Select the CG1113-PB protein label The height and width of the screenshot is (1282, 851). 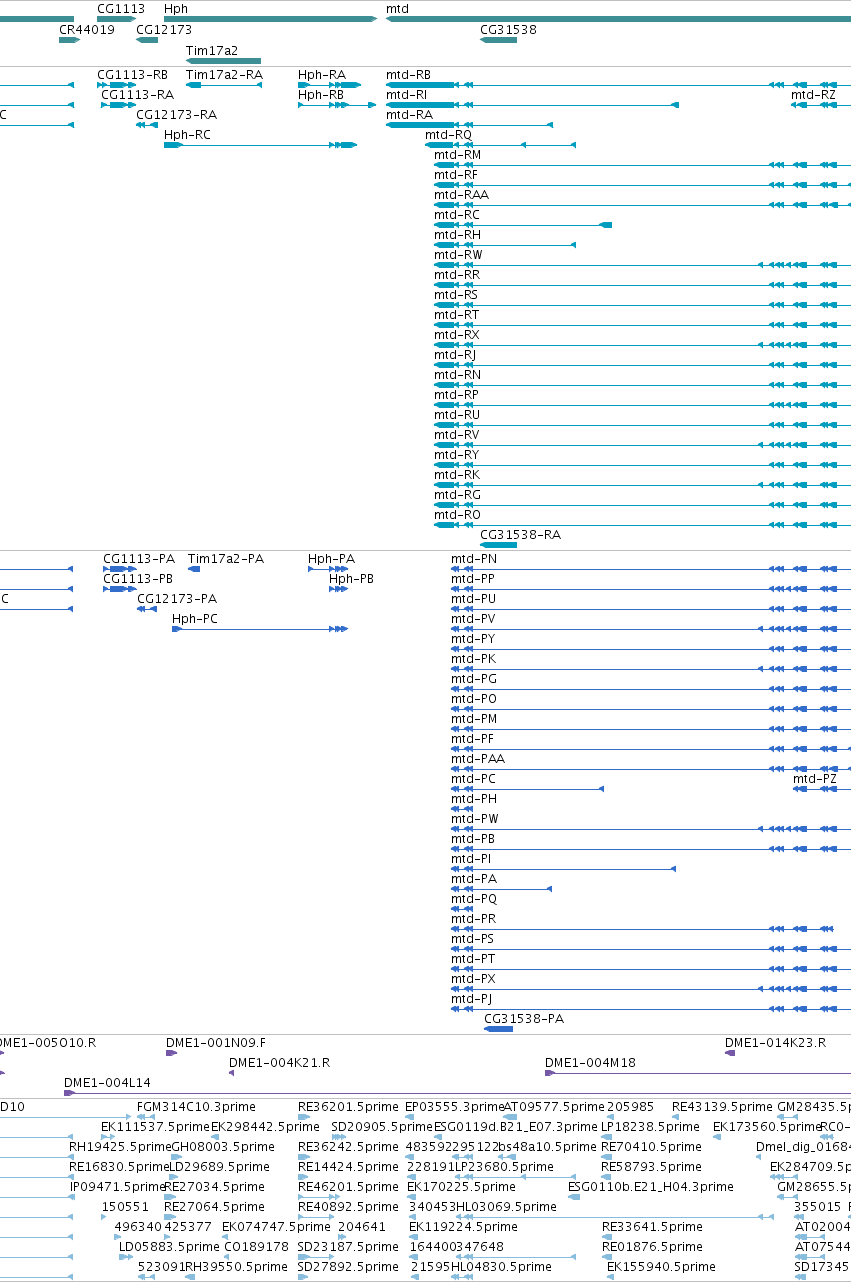(138, 579)
